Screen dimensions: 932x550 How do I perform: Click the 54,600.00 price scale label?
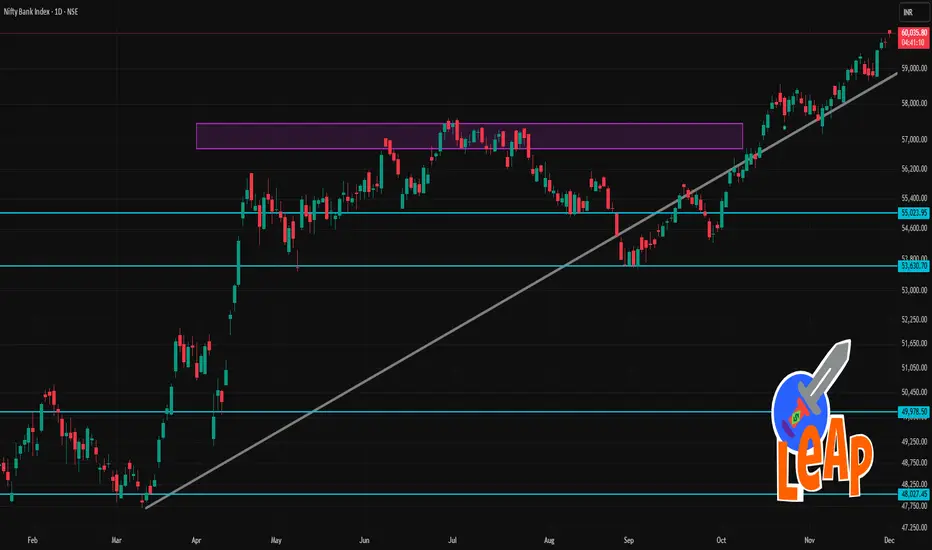(914, 228)
